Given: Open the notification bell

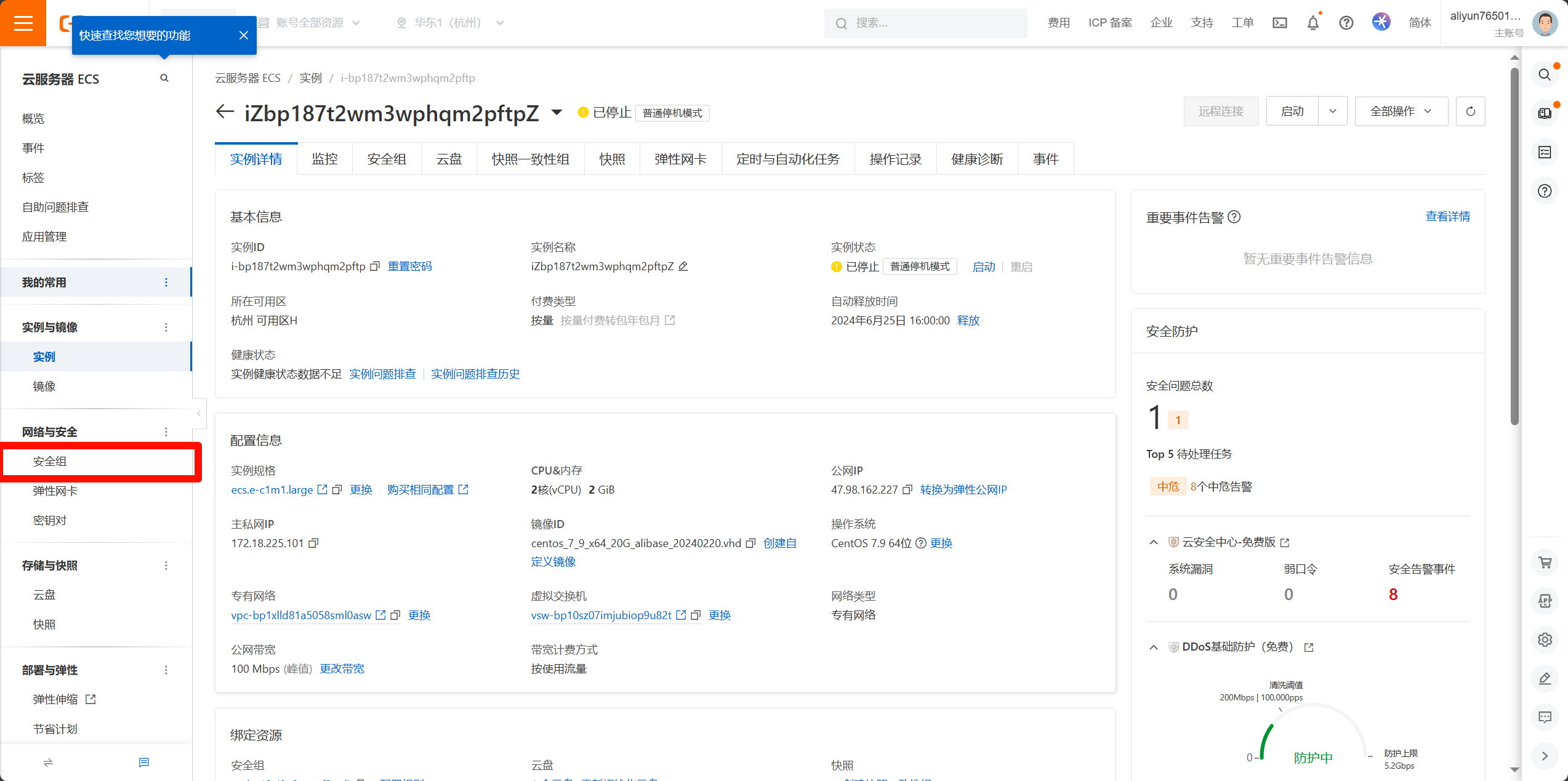Looking at the screenshot, I should 1313,23.
